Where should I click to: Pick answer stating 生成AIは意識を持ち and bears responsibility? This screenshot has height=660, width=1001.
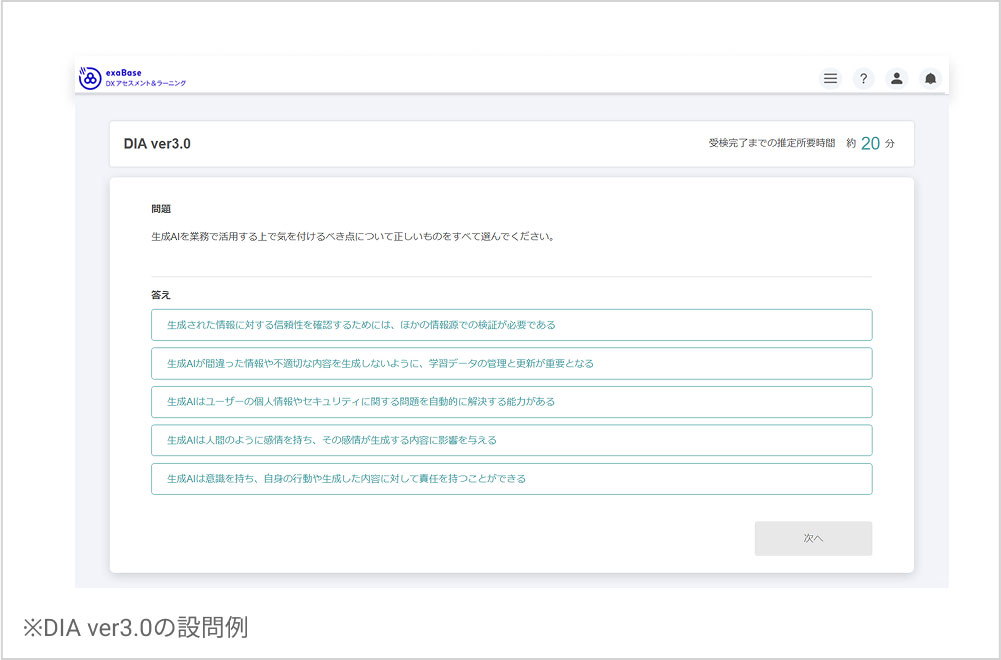click(511, 479)
